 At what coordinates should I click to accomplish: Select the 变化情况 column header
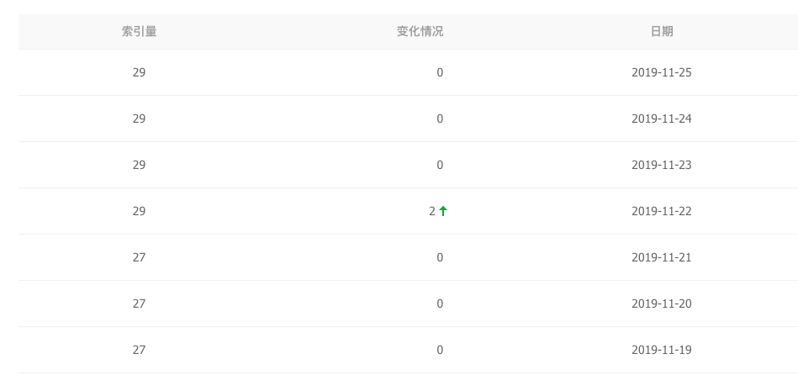click(x=420, y=31)
